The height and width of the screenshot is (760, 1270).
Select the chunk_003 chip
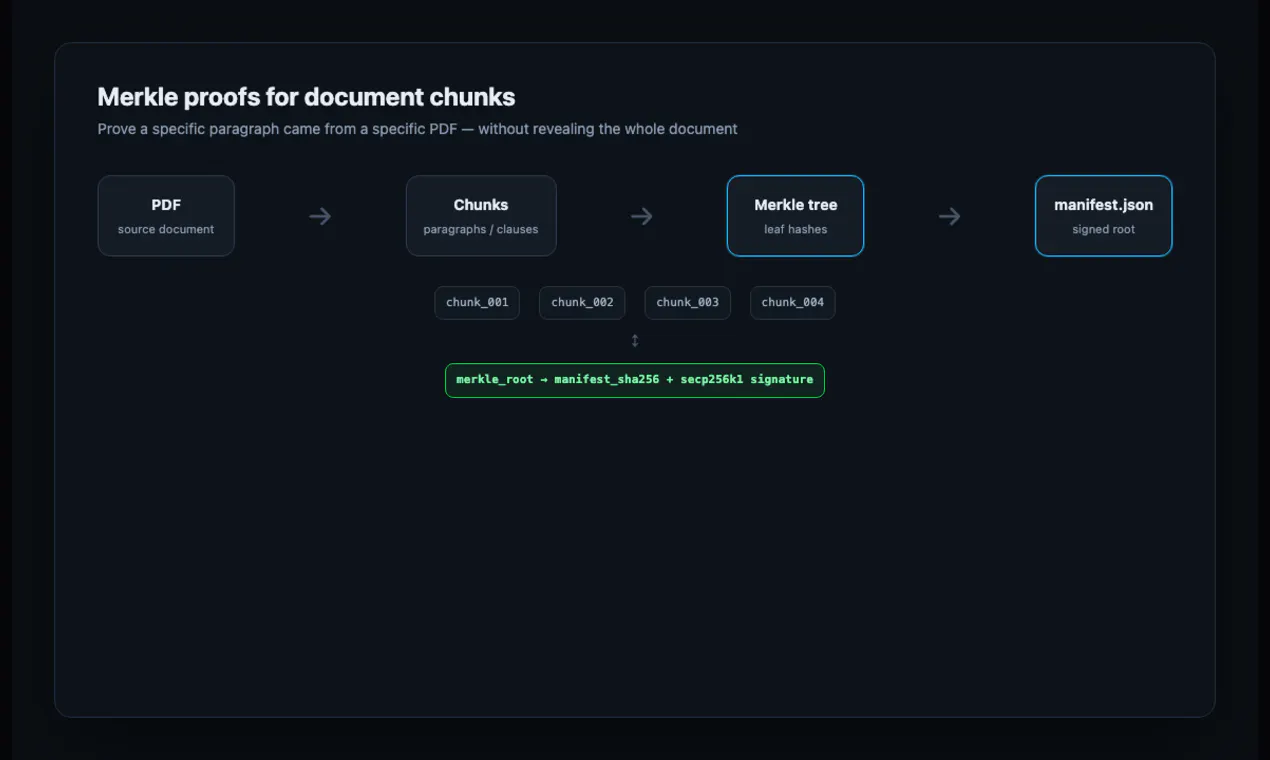688,303
